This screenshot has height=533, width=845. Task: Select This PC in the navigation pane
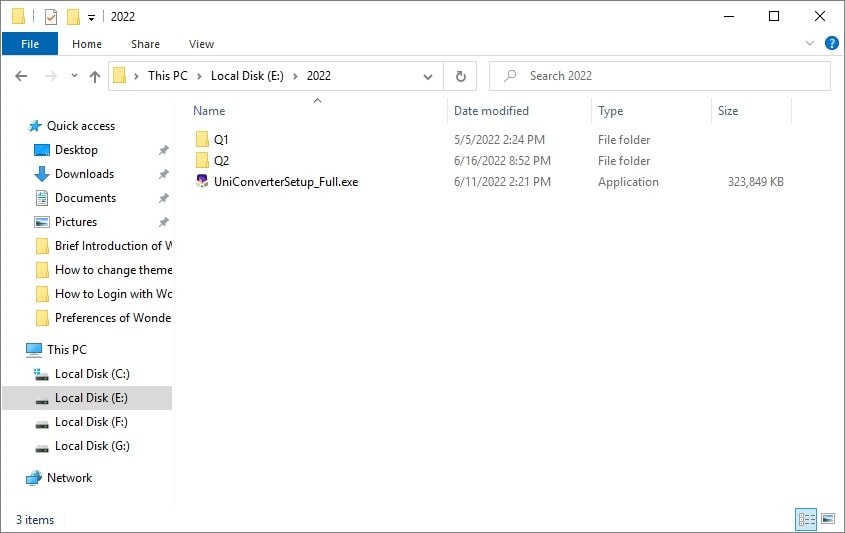[67, 350]
